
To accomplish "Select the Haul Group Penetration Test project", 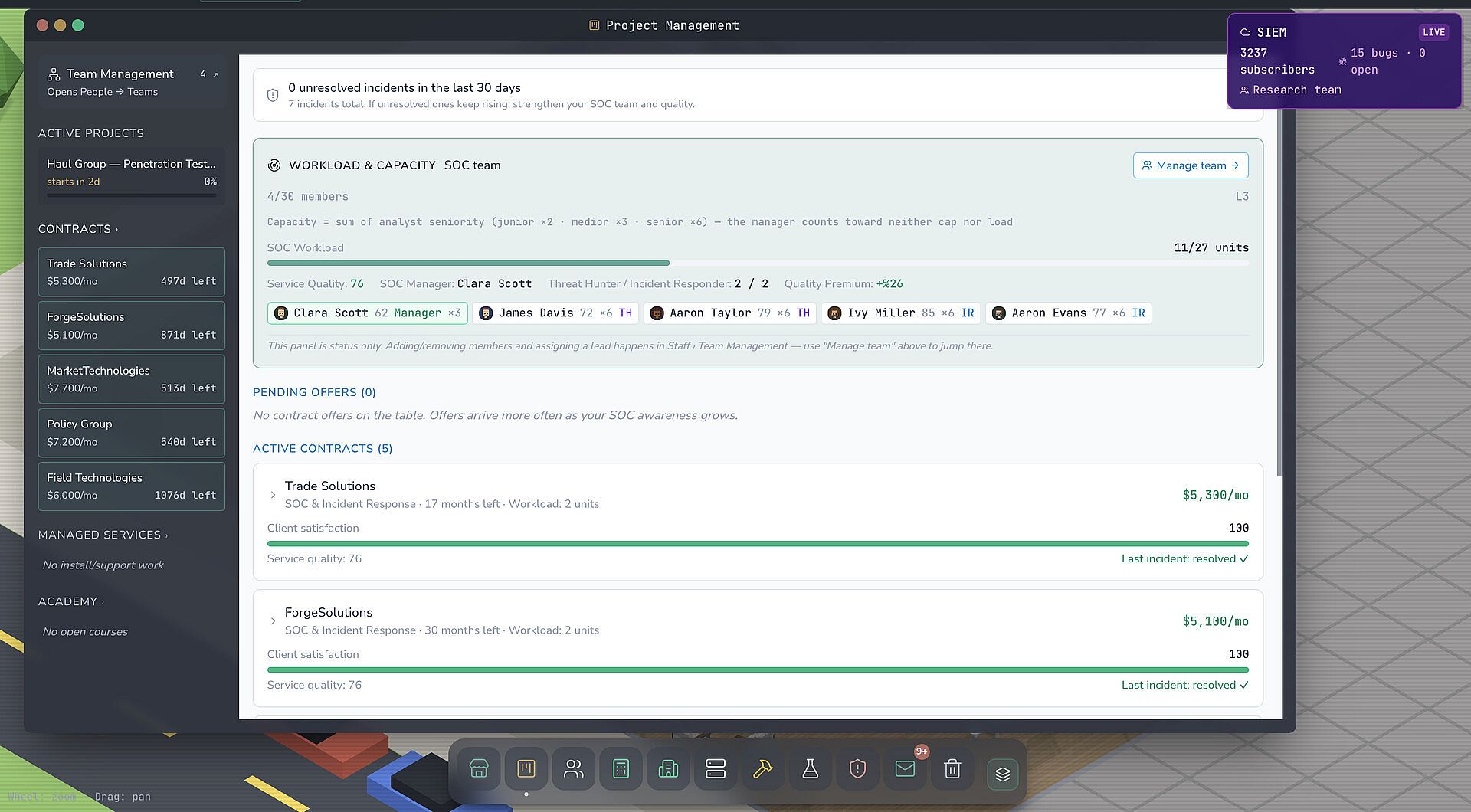I will 132,176.
